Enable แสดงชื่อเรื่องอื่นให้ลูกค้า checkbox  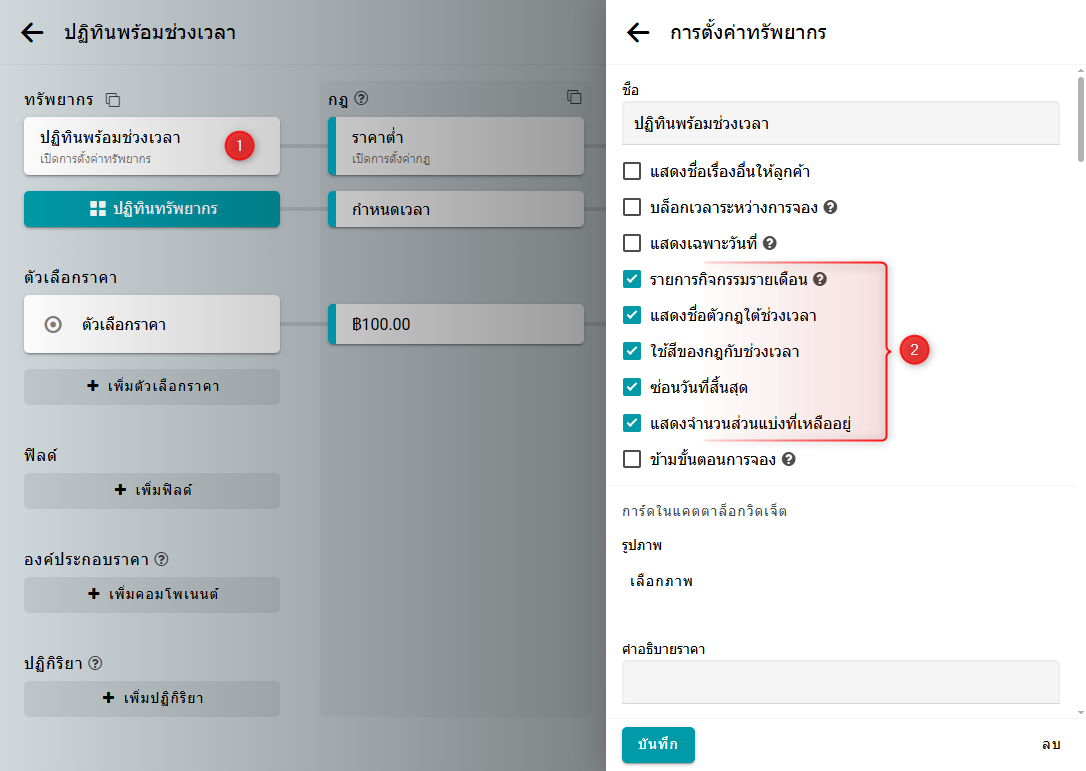632,171
